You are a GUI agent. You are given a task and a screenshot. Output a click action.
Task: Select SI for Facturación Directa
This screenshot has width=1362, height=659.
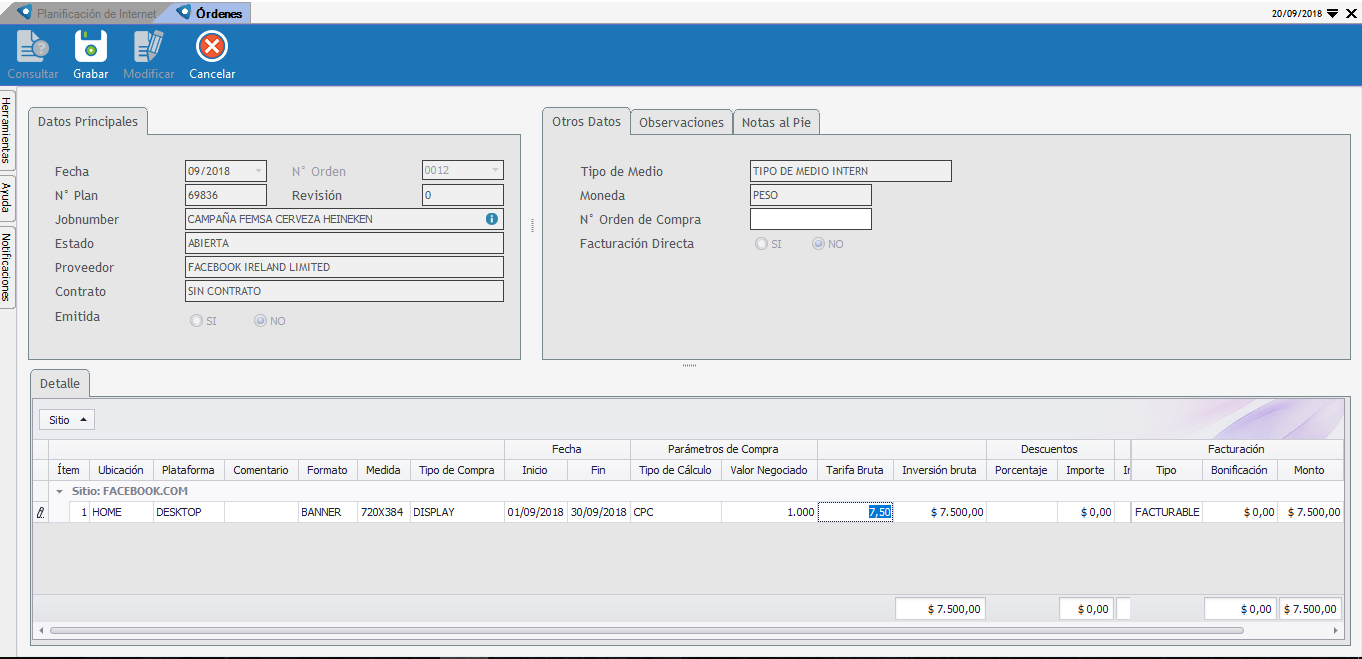tap(762, 244)
